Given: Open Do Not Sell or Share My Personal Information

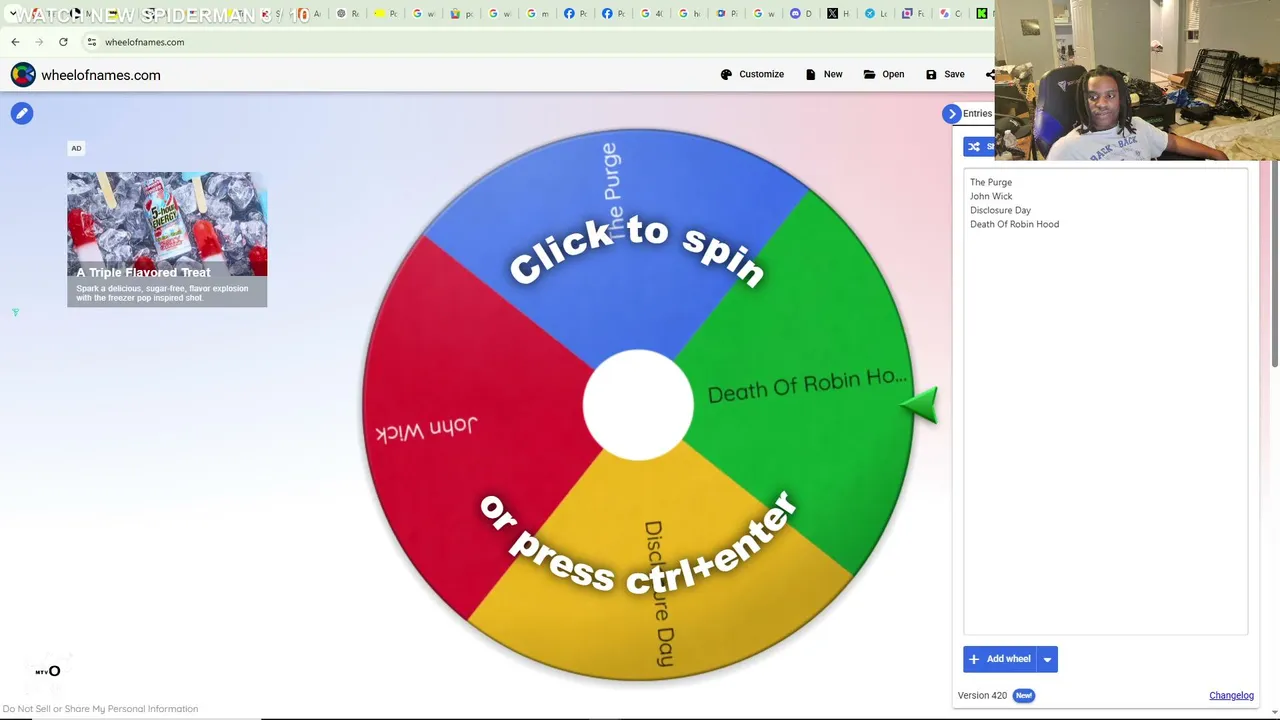Looking at the screenshot, I should pyautogui.click(x=100, y=709).
